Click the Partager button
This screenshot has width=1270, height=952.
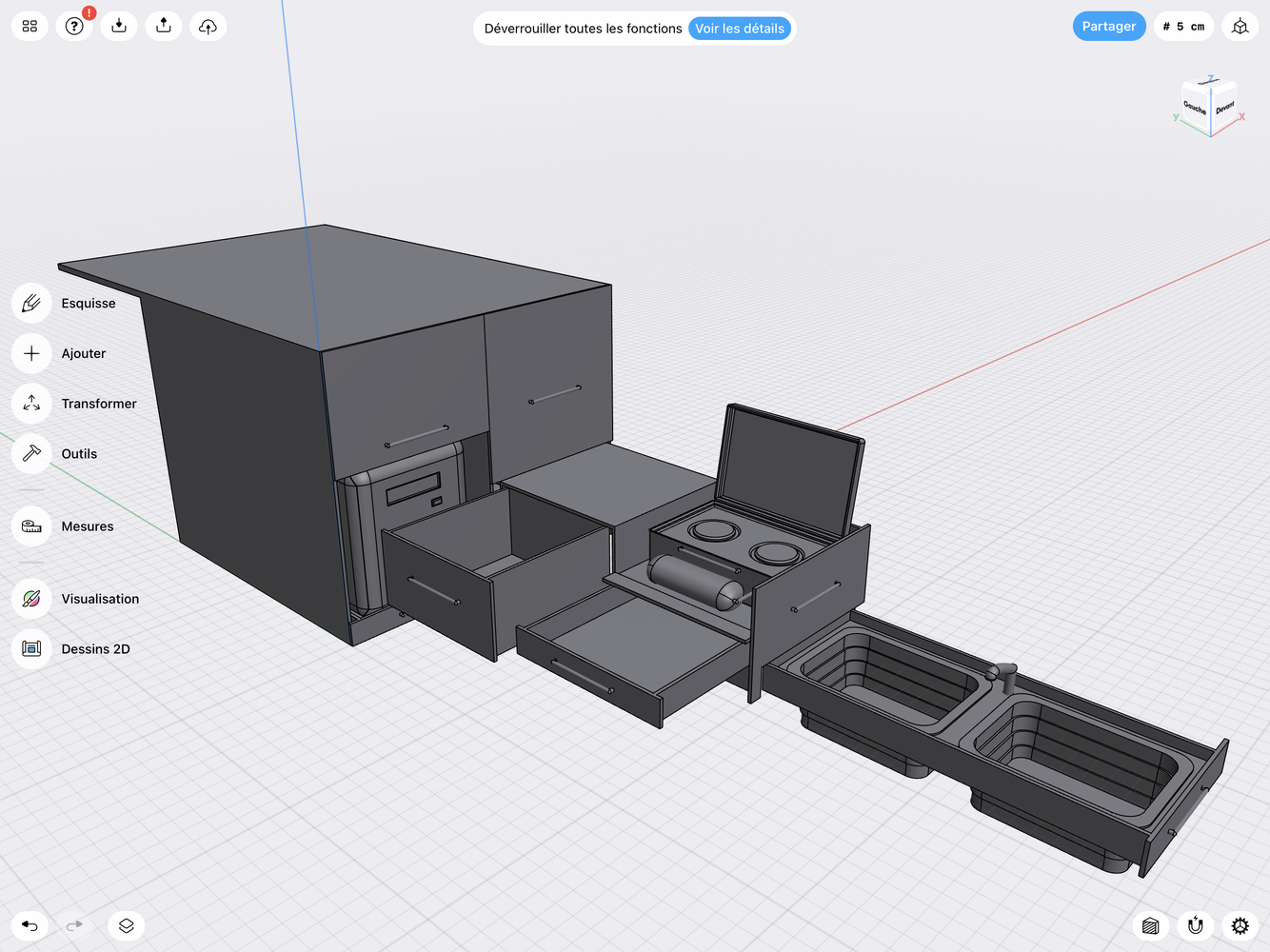[x=1109, y=27]
